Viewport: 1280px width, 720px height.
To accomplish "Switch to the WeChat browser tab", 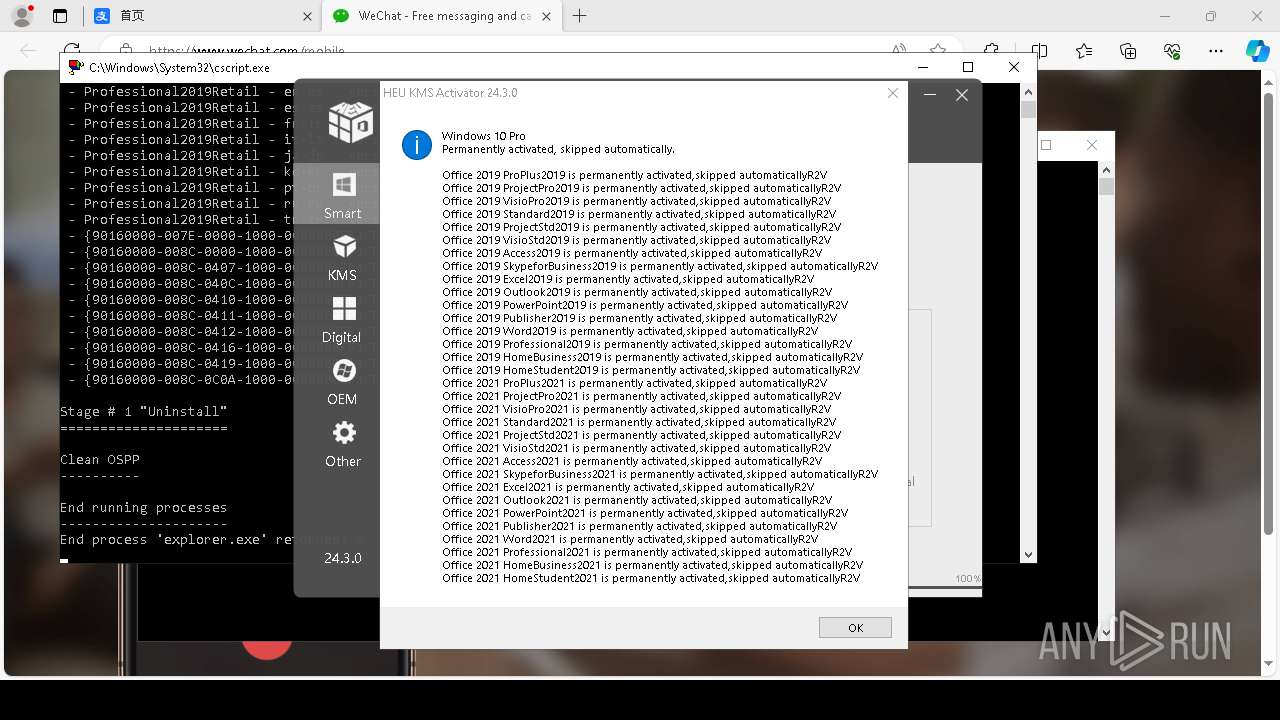I will click(x=442, y=16).
